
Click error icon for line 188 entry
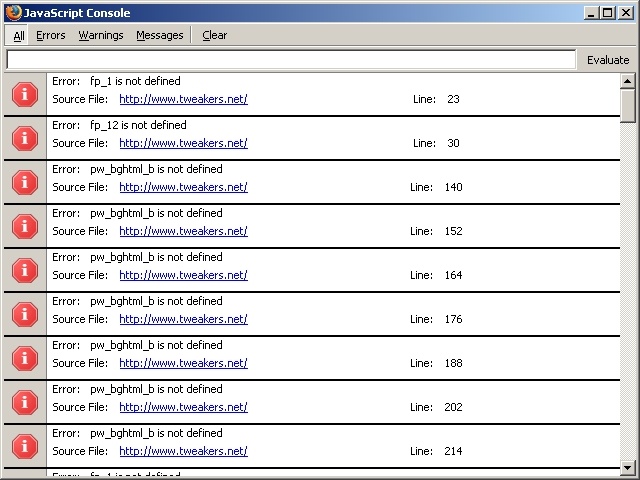25,359
